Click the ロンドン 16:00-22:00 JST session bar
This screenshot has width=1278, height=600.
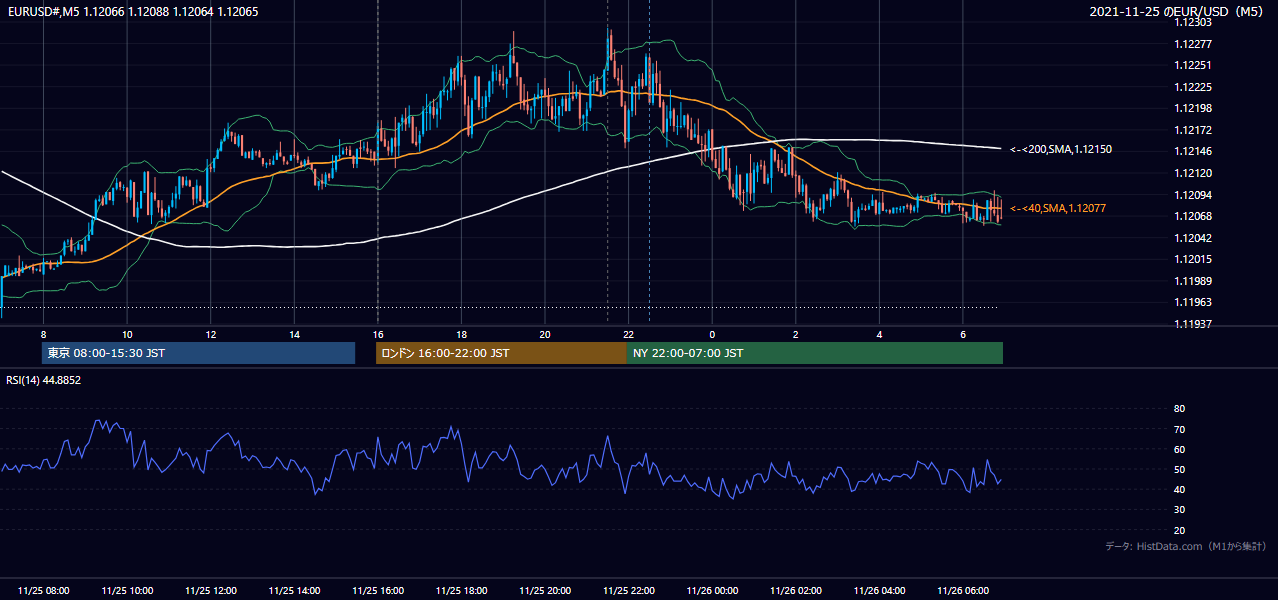[501, 353]
